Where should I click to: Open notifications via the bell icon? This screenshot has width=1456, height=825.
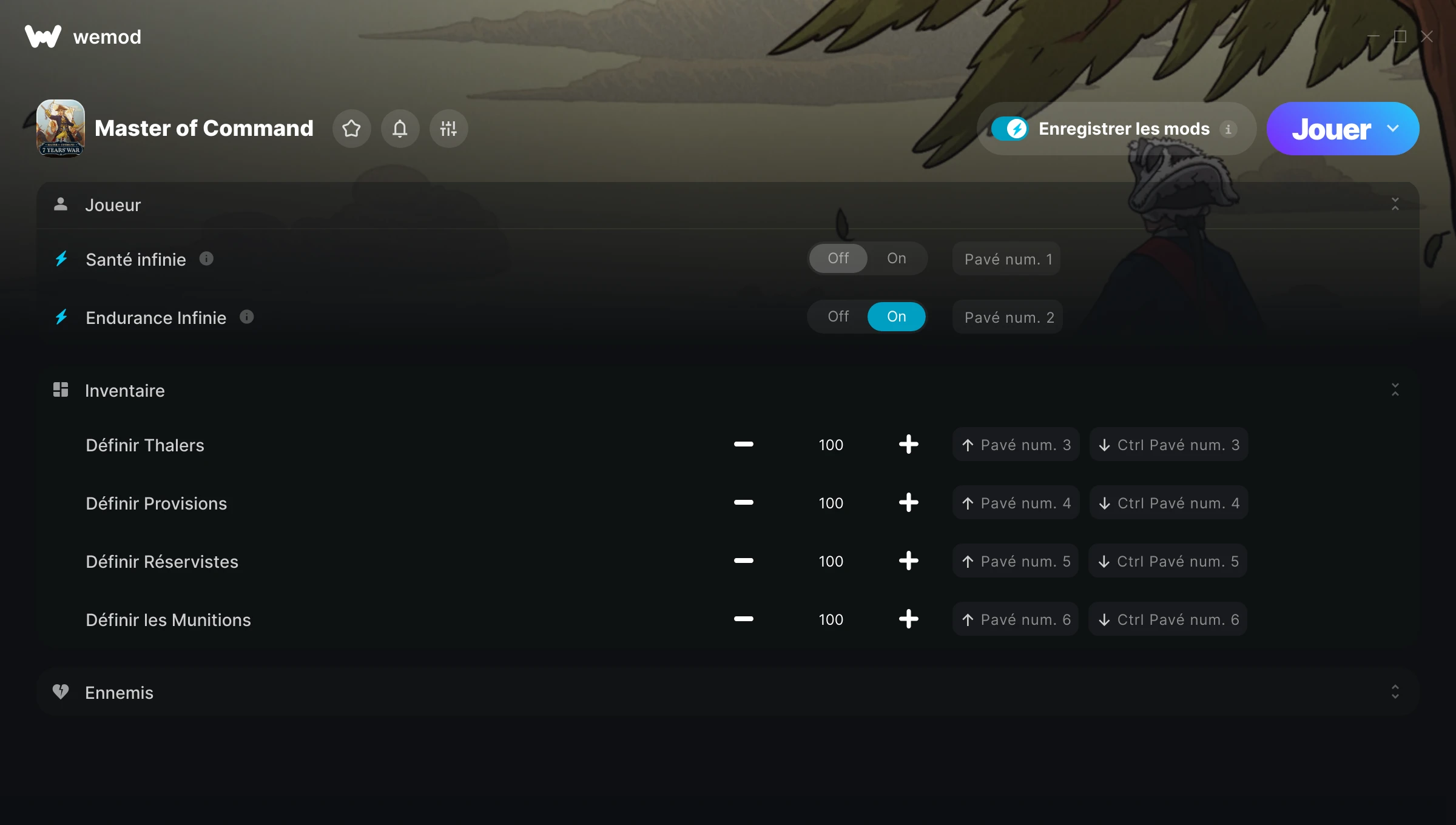[x=400, y=129]
